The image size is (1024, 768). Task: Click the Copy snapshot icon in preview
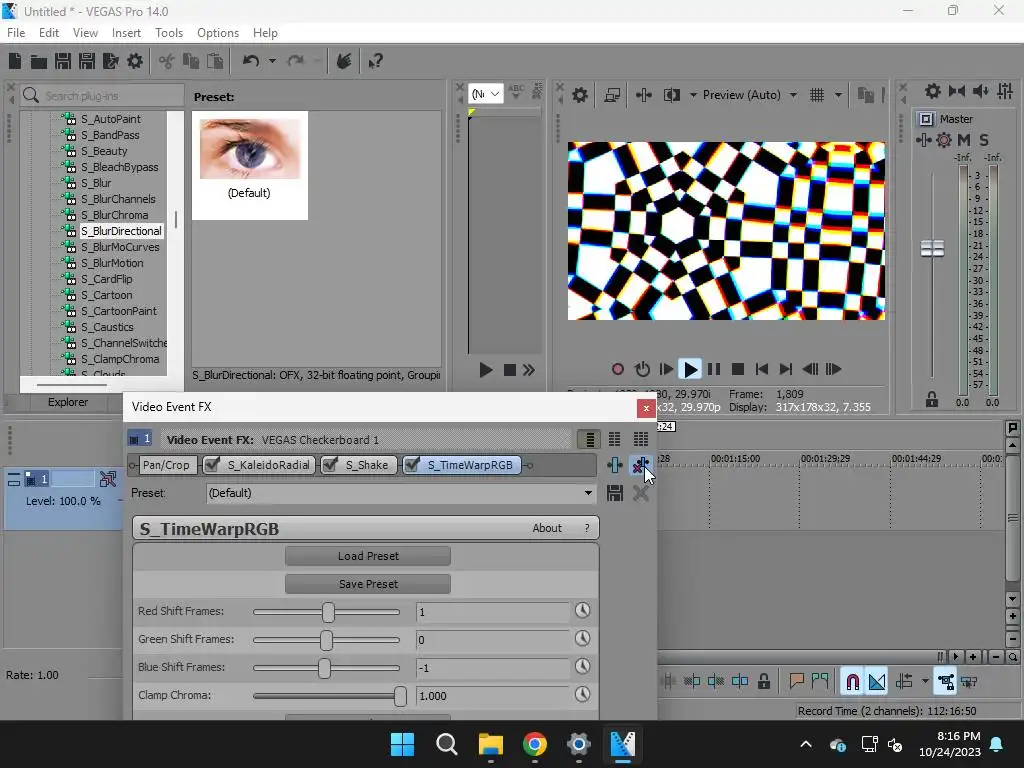tap(865, 95)
